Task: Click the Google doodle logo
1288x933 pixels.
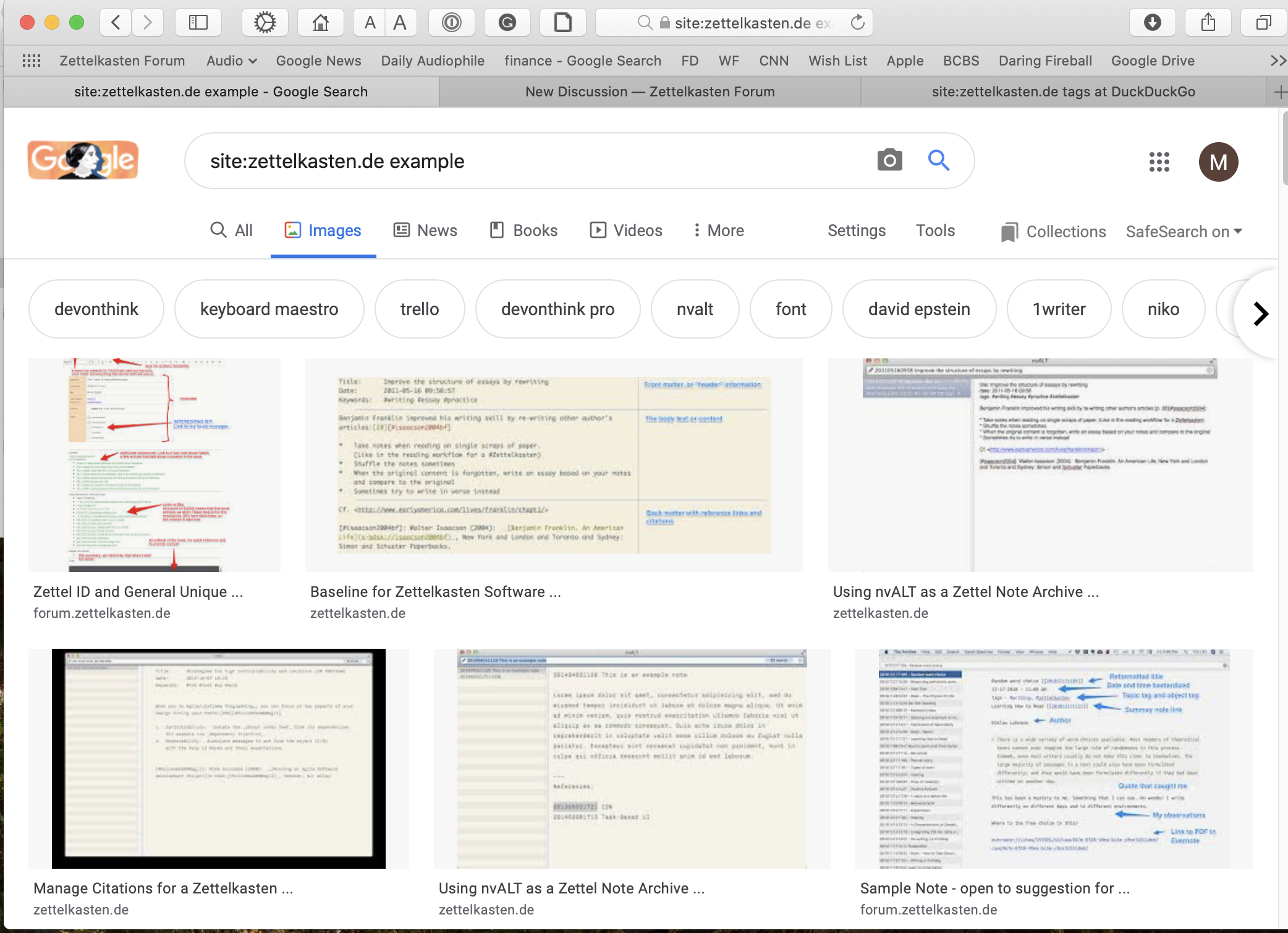Action: (83, 161)
